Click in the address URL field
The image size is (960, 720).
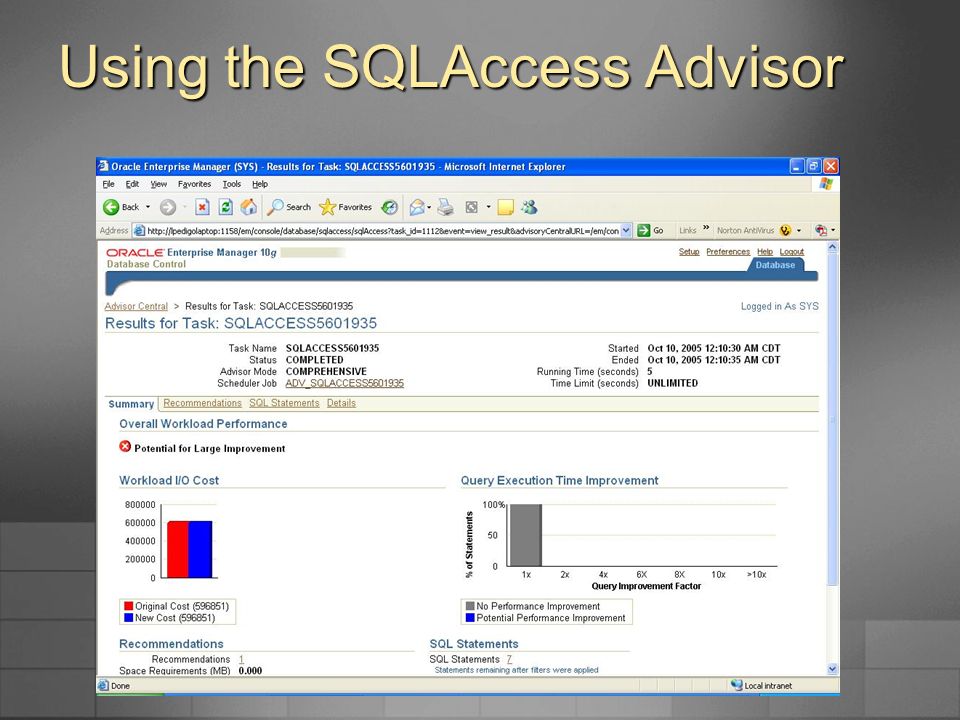tap(383, 231)
